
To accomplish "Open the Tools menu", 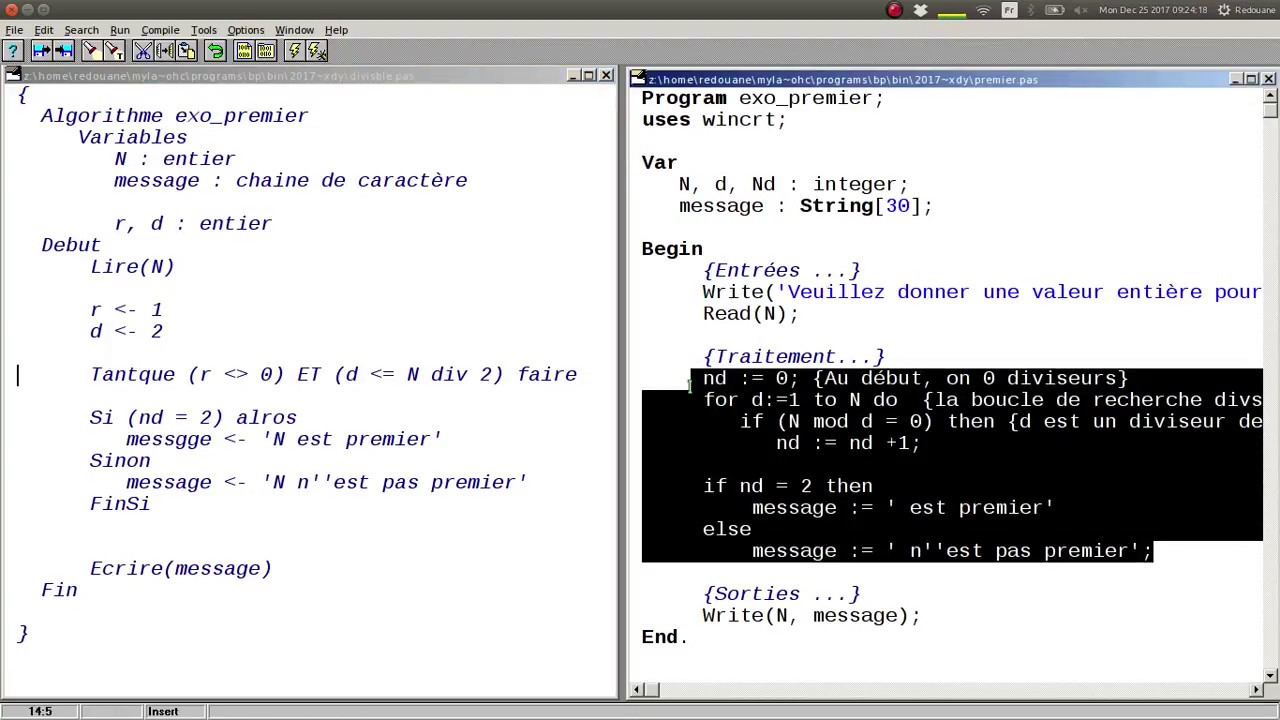I will pos(204,30).
